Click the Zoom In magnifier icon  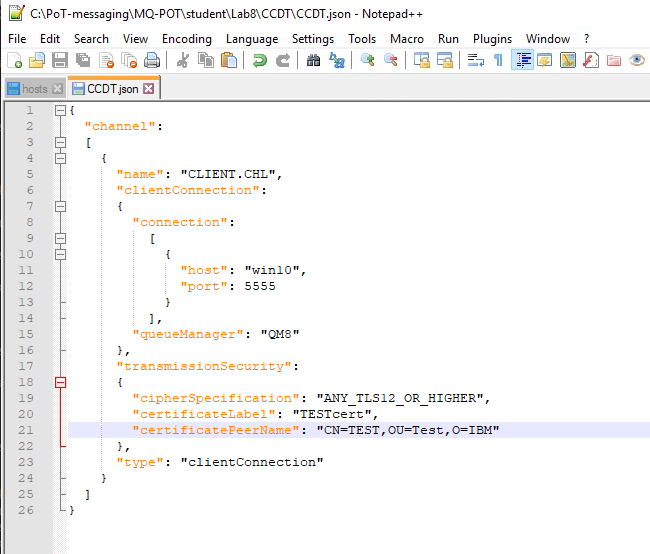(x=368, y=61)
